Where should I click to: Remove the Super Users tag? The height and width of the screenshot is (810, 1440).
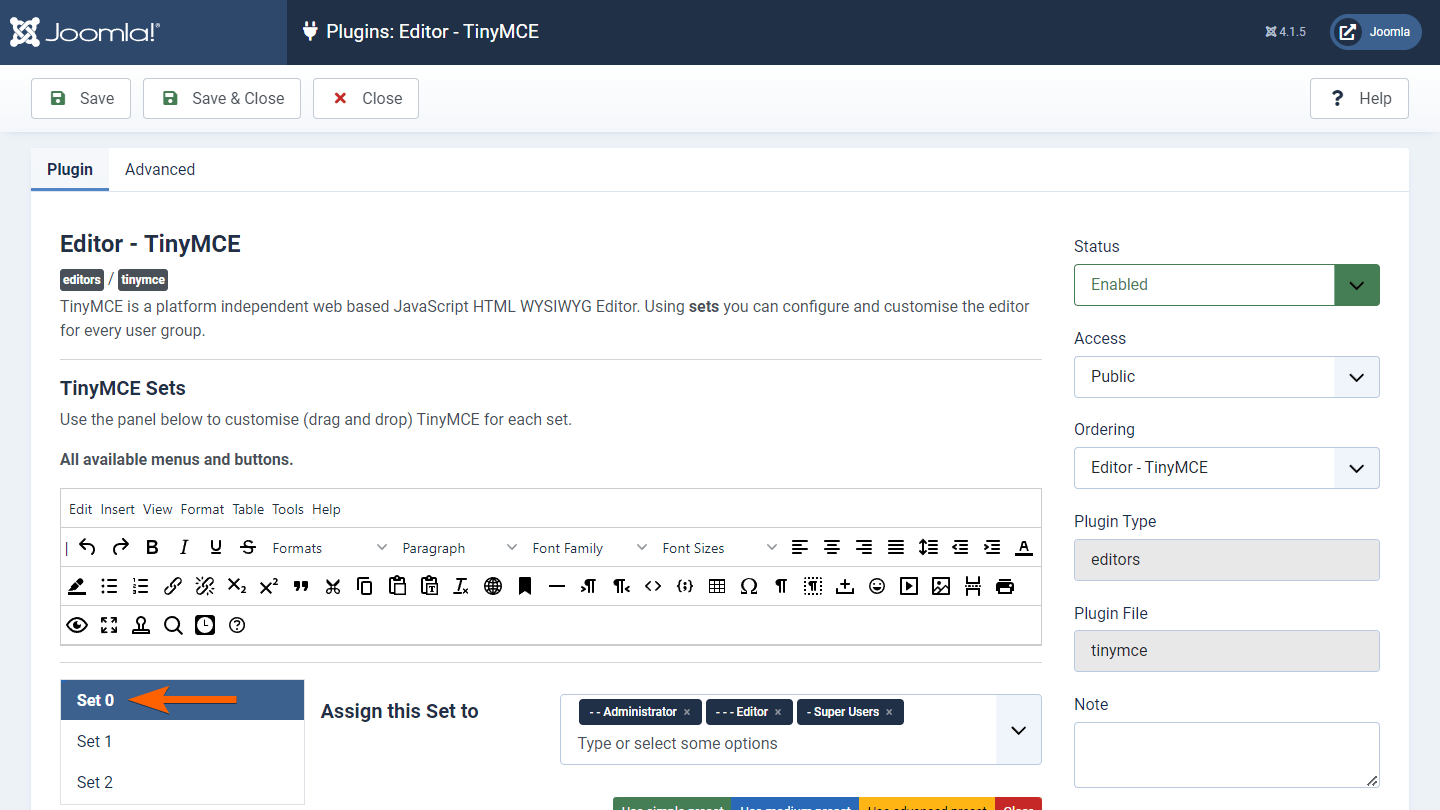[889, 712]
